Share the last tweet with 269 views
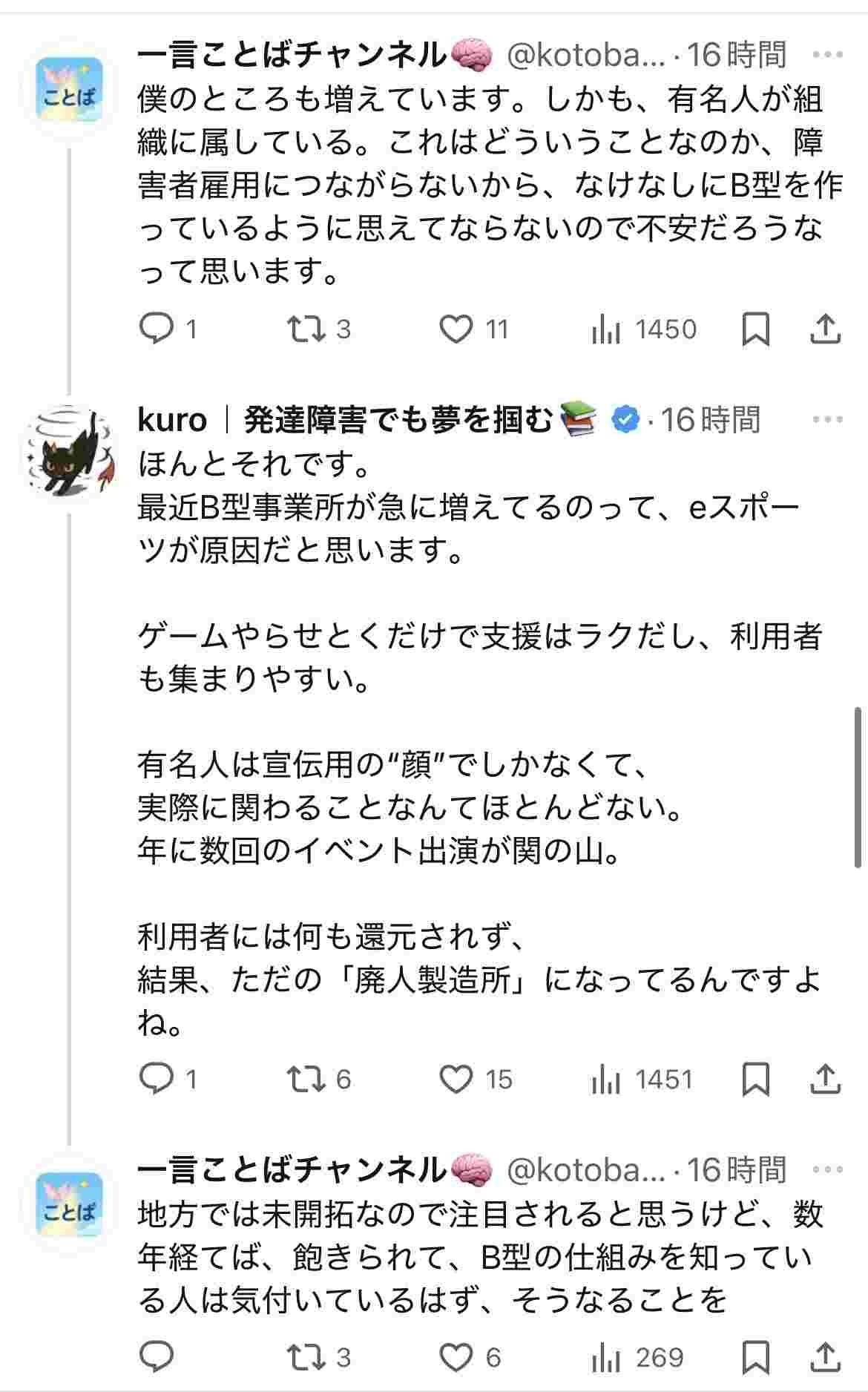 825,1357
